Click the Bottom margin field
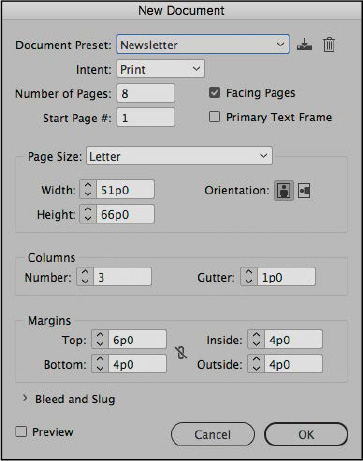Viewport: 363px width, 461px height. click(x=137, y=364)
